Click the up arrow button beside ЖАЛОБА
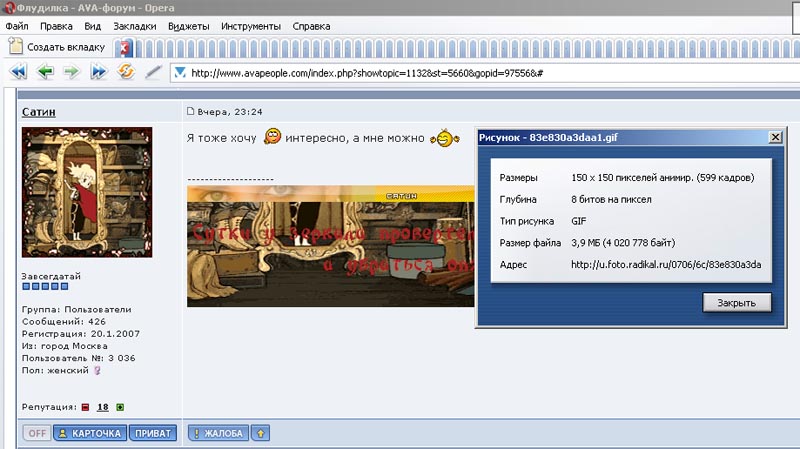 [x=260, y=433]
